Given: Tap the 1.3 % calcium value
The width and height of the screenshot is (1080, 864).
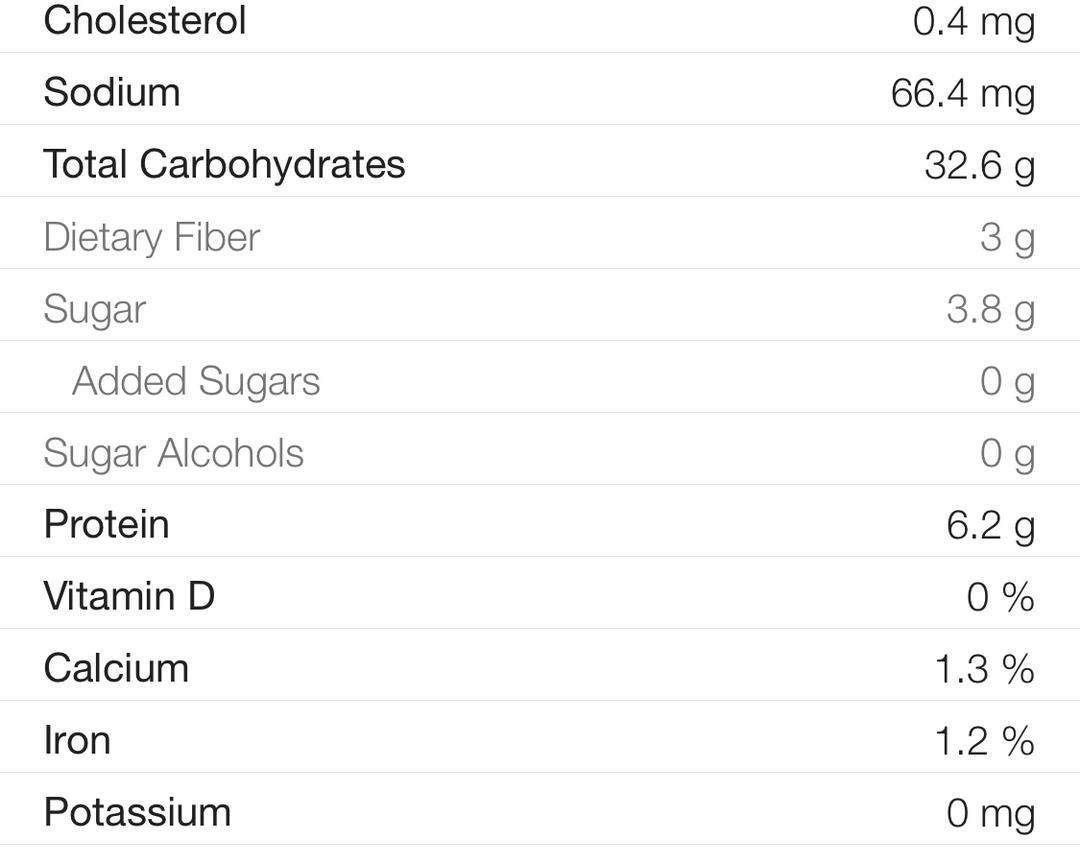Looking at the screenshot, I should (984, 669).
